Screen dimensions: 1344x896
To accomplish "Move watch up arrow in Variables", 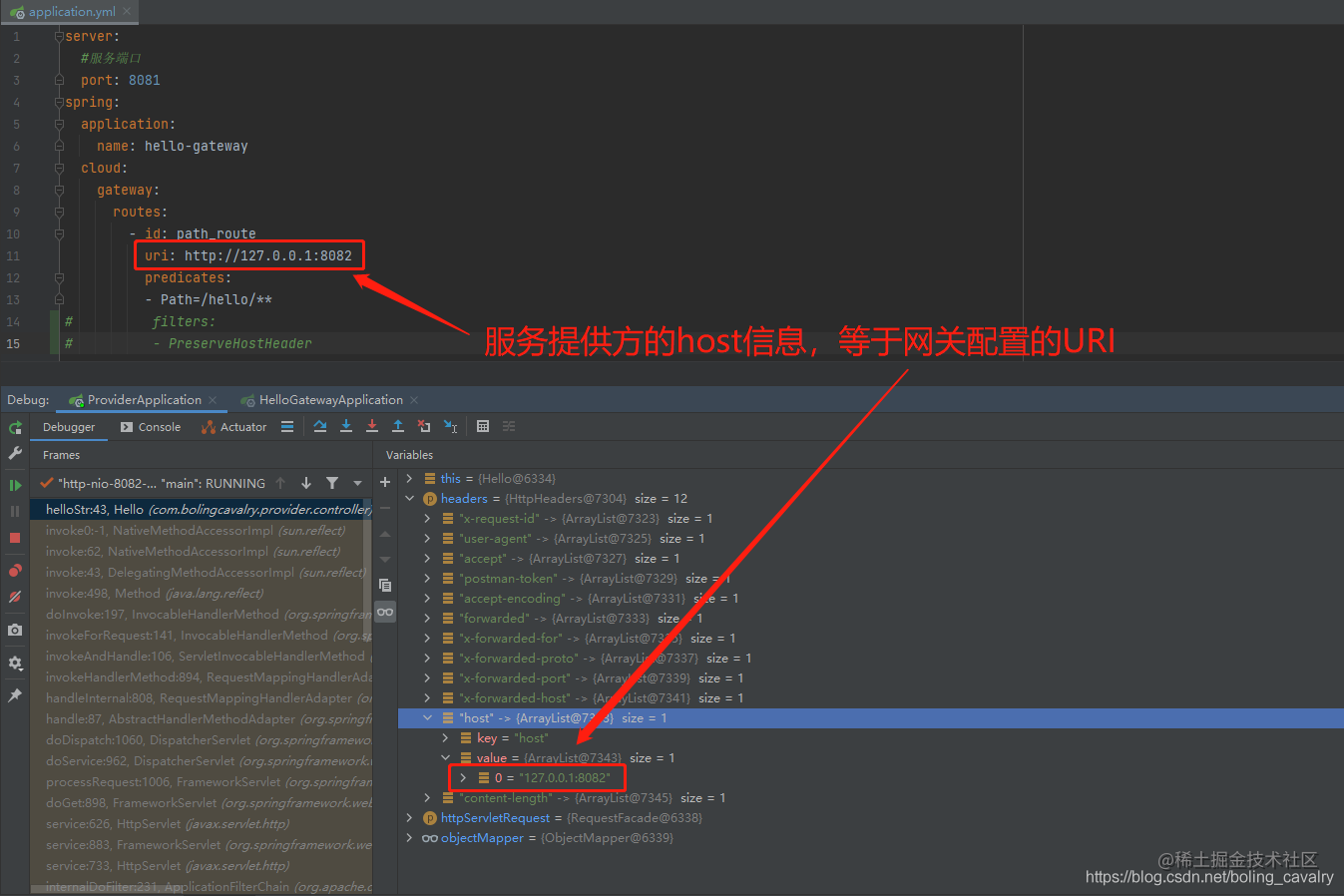I will [x=385, y=534].
